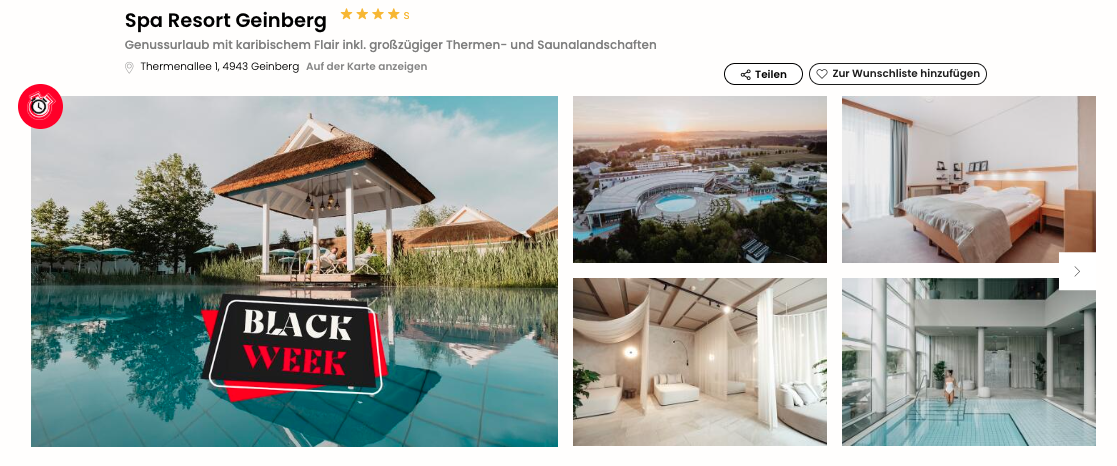The image size is (1117, 466).
Task: Click the superior 'S' next to stars
Action: pyautogui.click(x=406, y=16)
